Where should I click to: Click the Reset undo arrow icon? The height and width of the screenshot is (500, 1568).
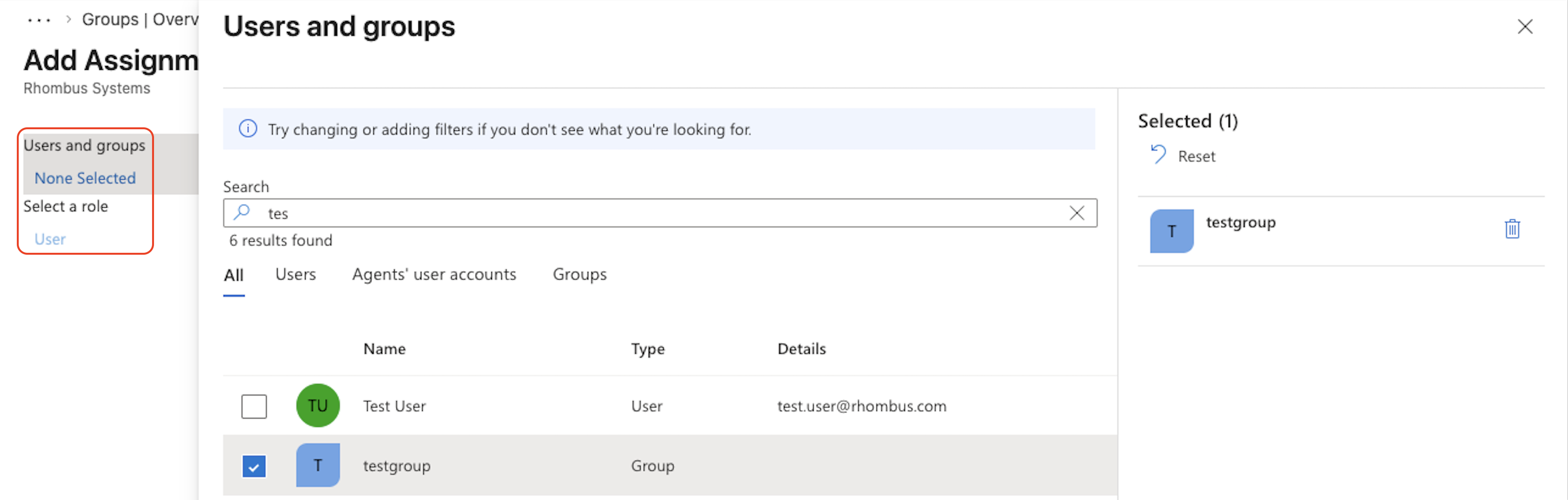(1158, 154)
